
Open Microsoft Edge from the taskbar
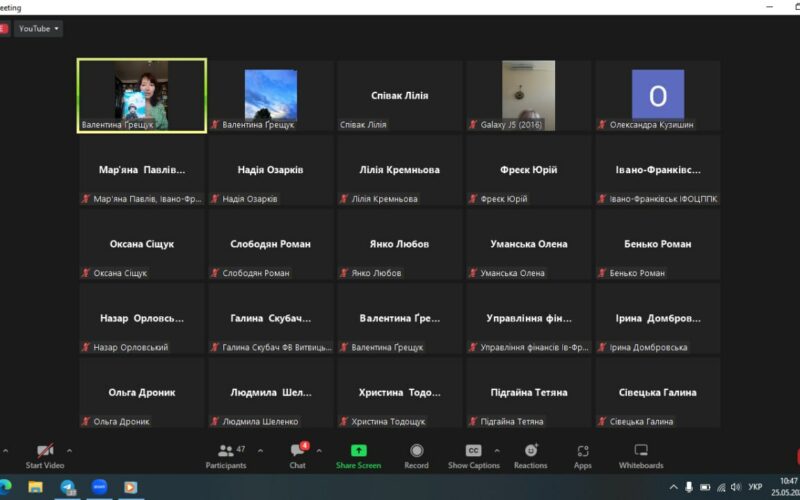point(6,487)
